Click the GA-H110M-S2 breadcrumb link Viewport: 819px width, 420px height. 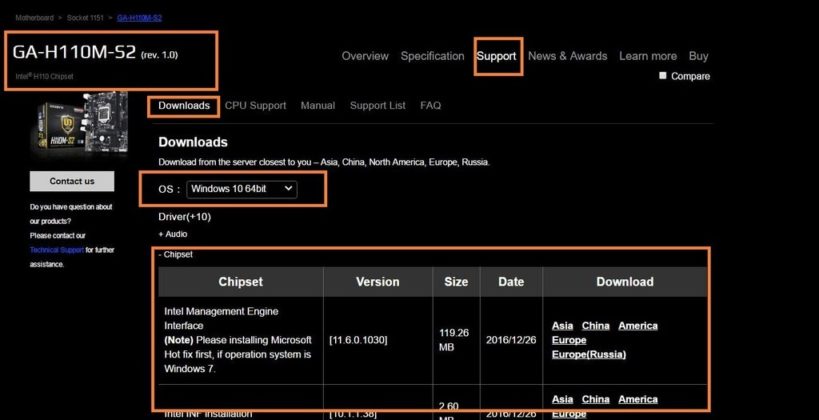(x=139, y=18)
